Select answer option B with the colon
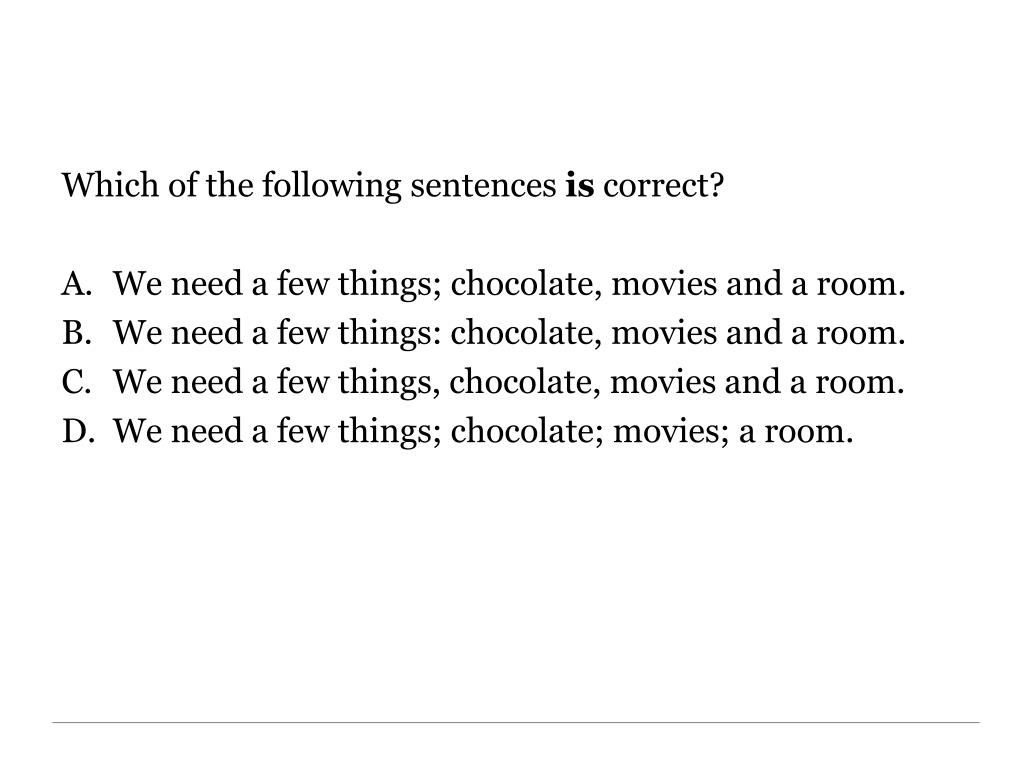This screenshot has height=768, width=1024. [x=509, y=333]
